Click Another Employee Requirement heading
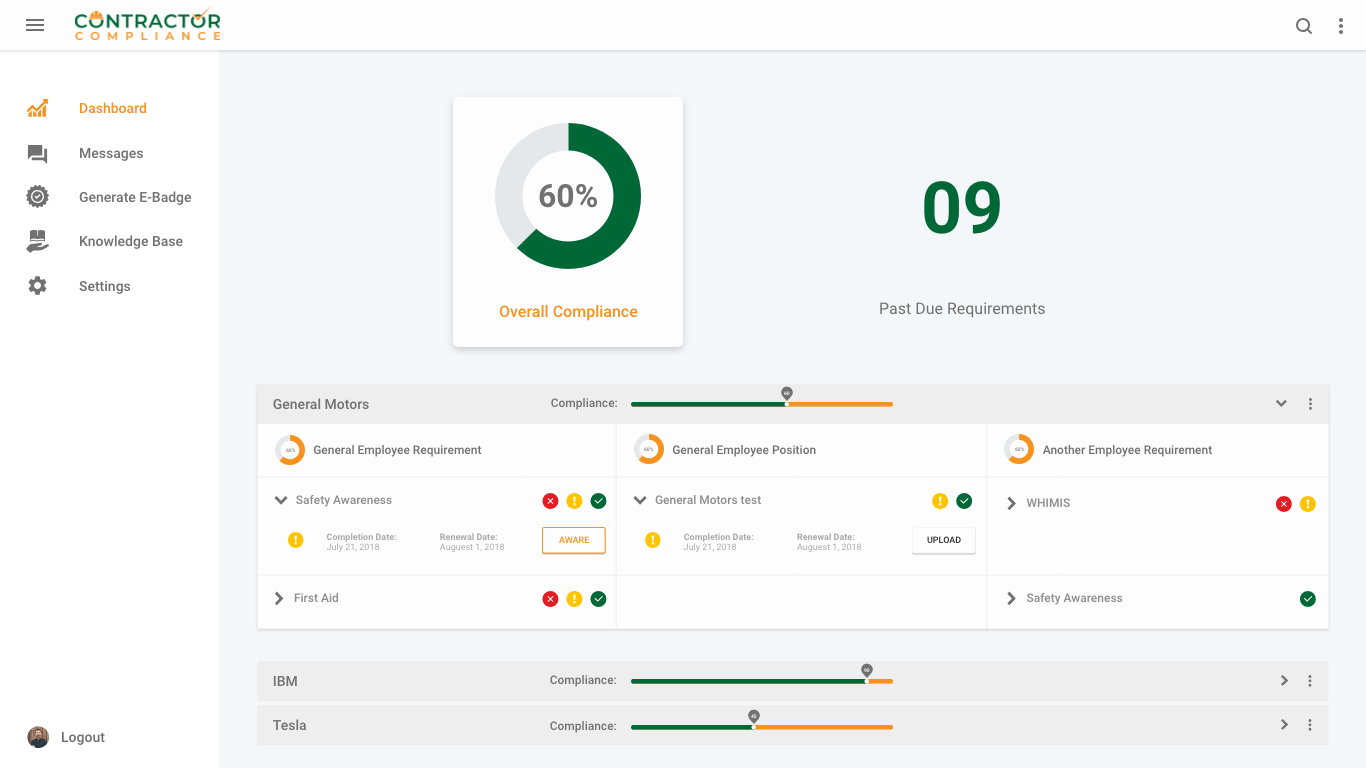 tap(1127, 450)
